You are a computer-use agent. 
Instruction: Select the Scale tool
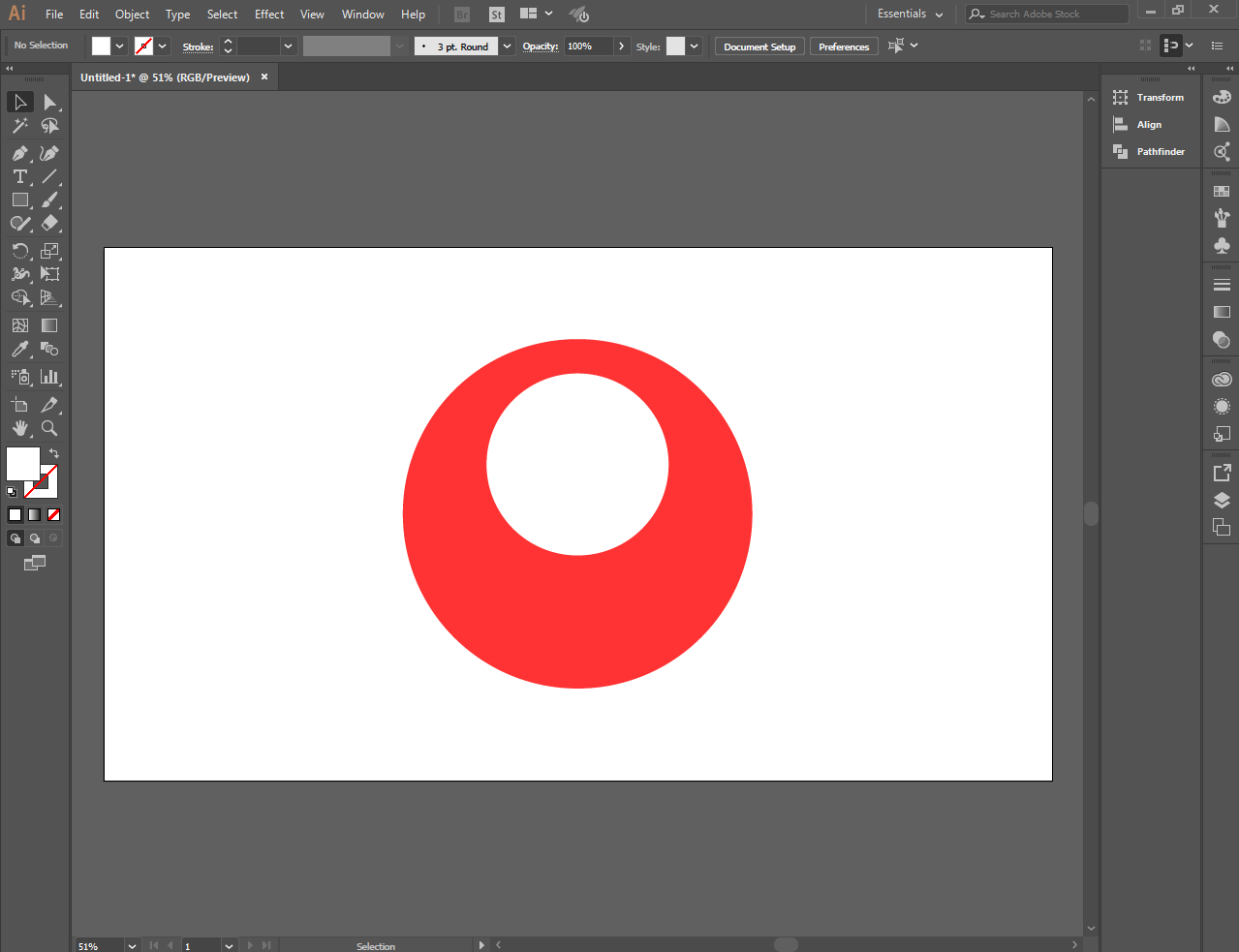pos(49,251)
